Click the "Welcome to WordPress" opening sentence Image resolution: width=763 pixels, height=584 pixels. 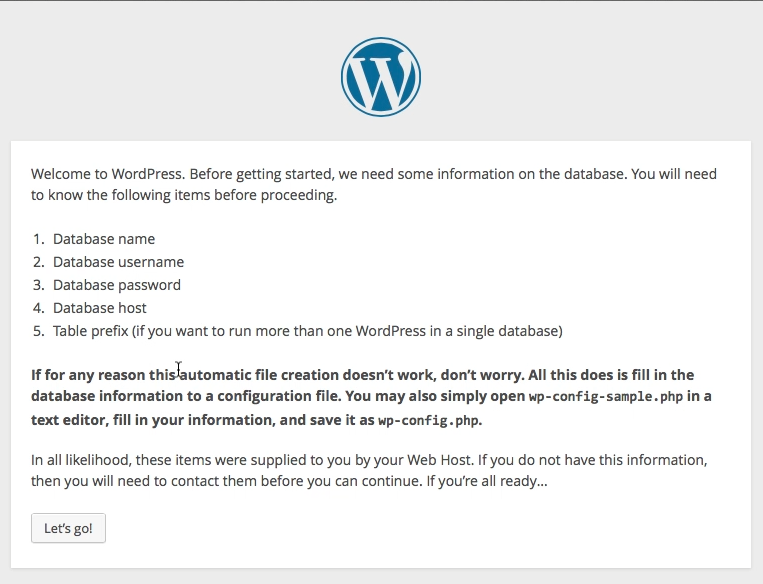coord(108,174)
